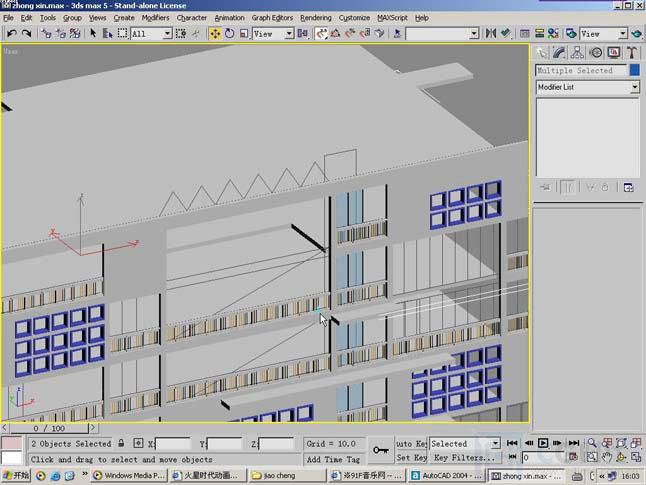Toggle the selection lock padlock
The image size is (646, 485).
(x=122, y=443)
